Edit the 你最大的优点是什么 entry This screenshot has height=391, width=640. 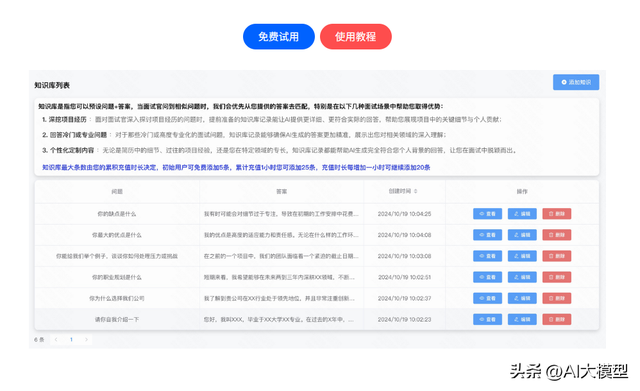coord(522,235)
